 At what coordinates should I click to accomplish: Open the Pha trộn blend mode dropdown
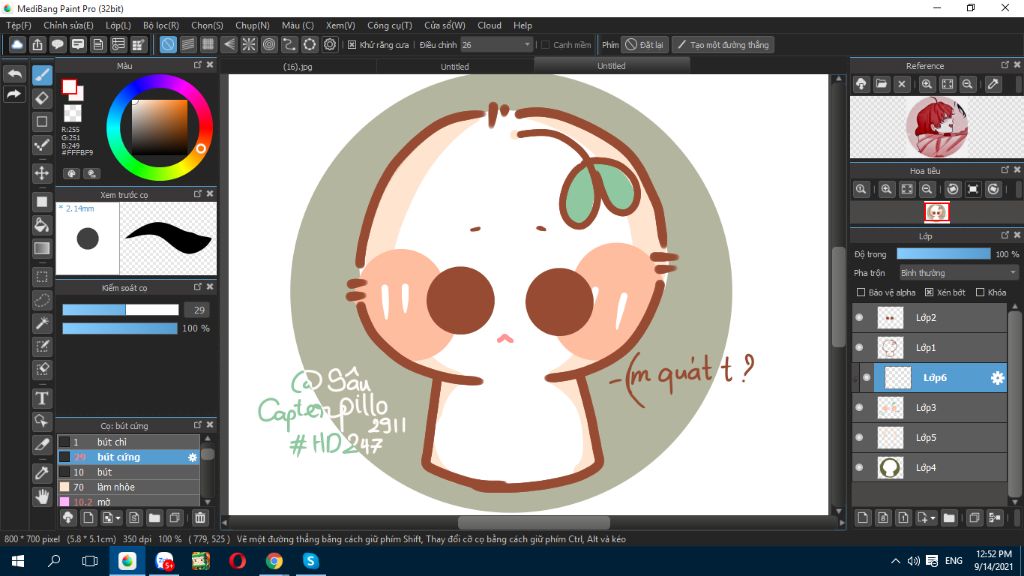click(x=958, y=273)
